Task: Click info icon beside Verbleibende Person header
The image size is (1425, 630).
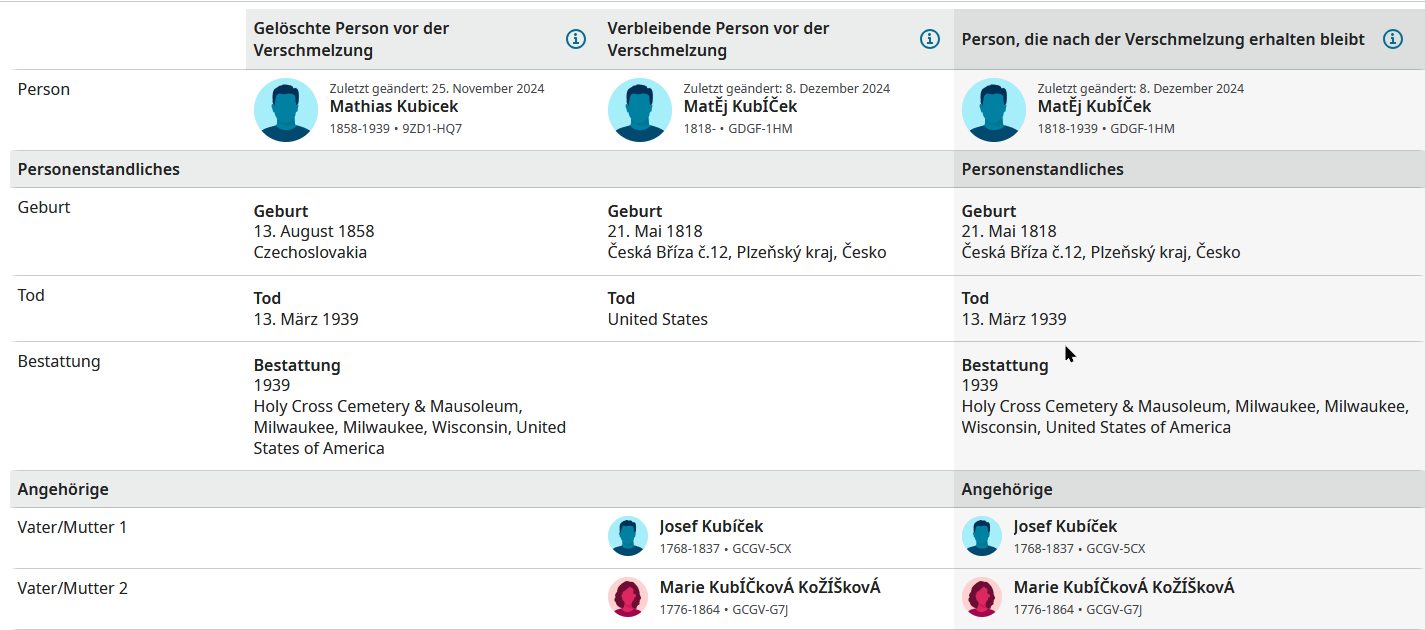Action: click(x=930, y=39)
